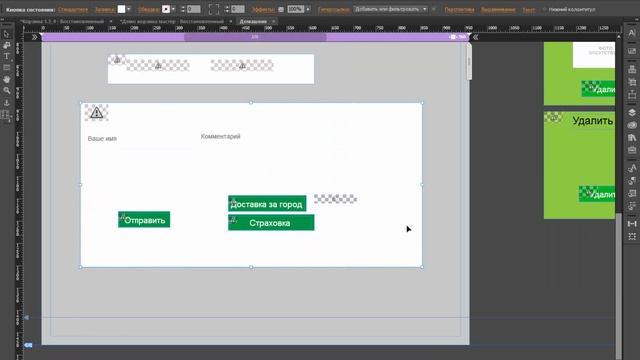Viewport: 640px width, 360px height.
Task: Click the warning triangle icon inside the form
Action: point(97,113)
